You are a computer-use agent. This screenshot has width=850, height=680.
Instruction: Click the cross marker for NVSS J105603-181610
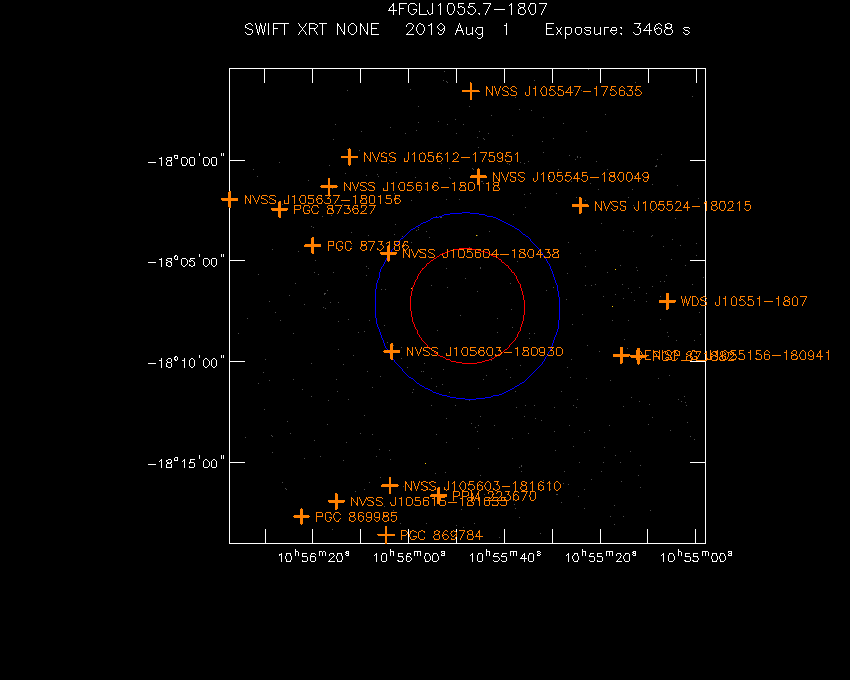390,485
